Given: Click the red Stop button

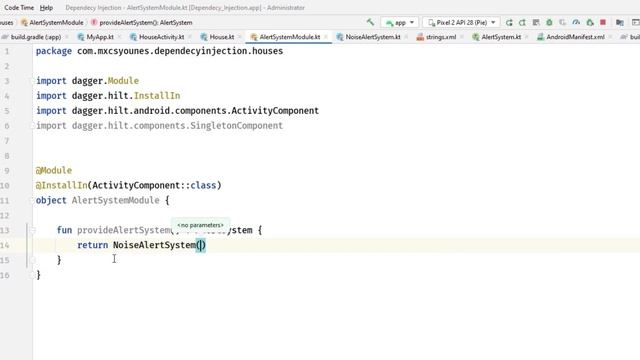Looking at the screenshot, I should click(x=603, y=22).
